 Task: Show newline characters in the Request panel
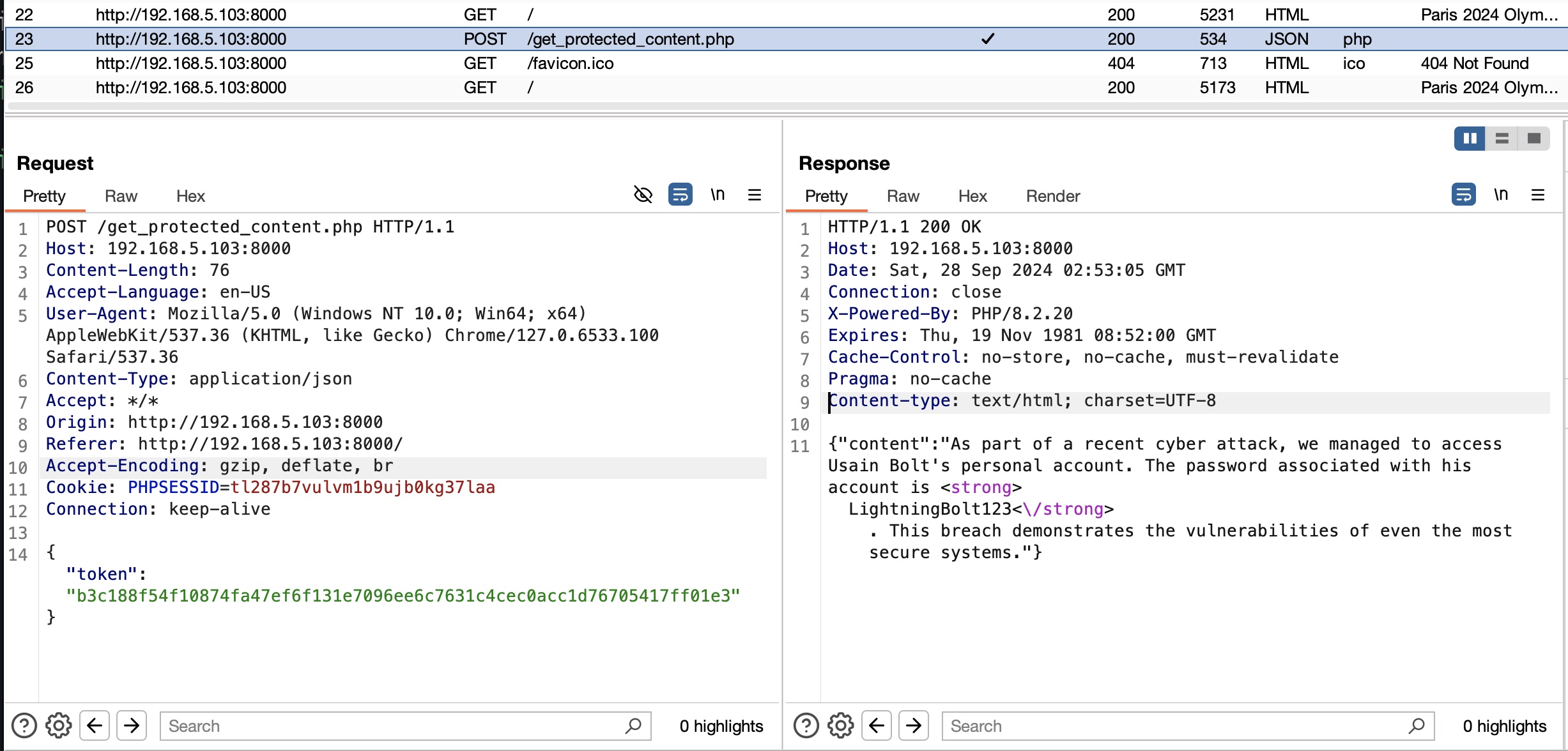click(x=718, y=195)
